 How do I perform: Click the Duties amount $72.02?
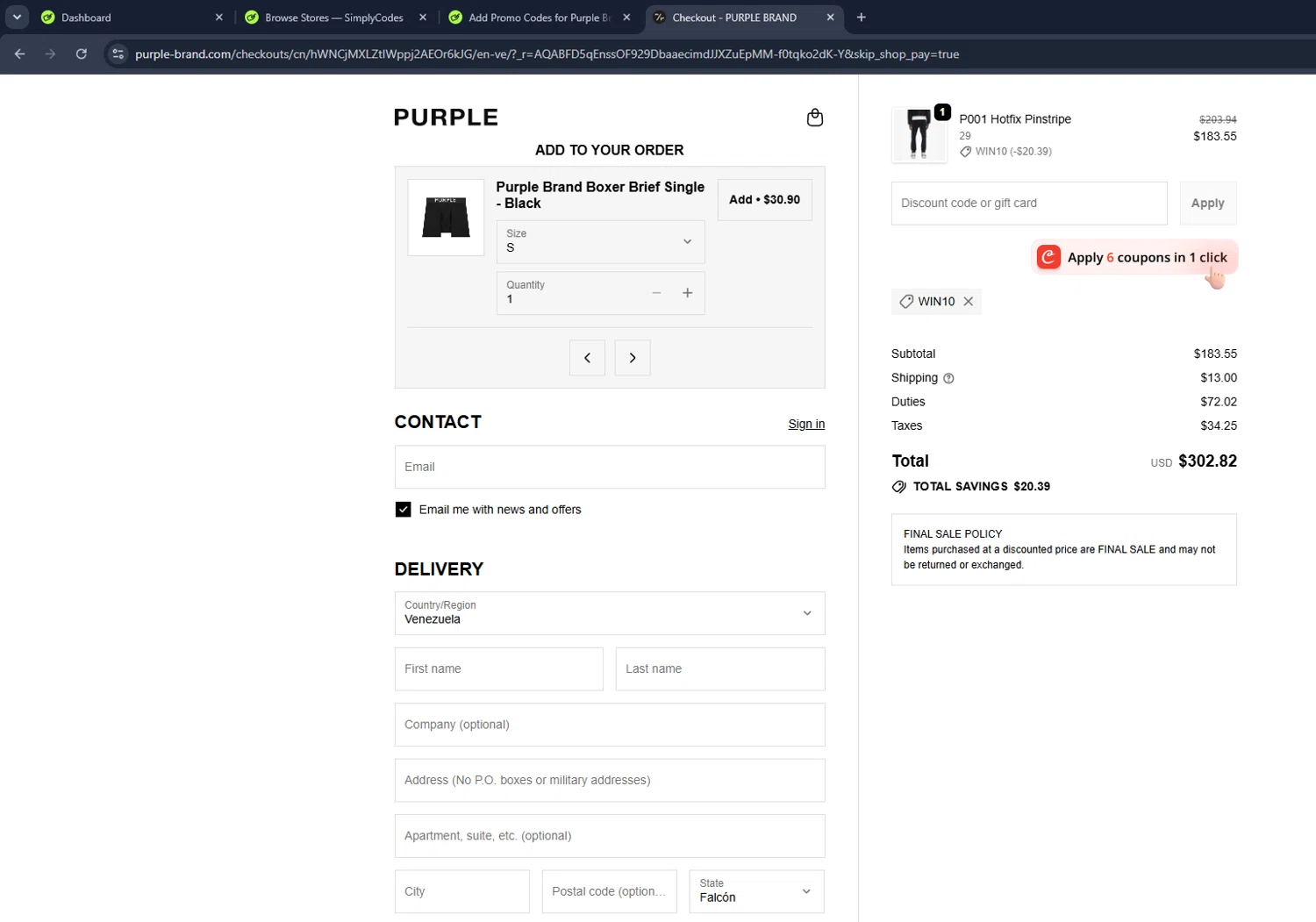[x=1219, y=402]
